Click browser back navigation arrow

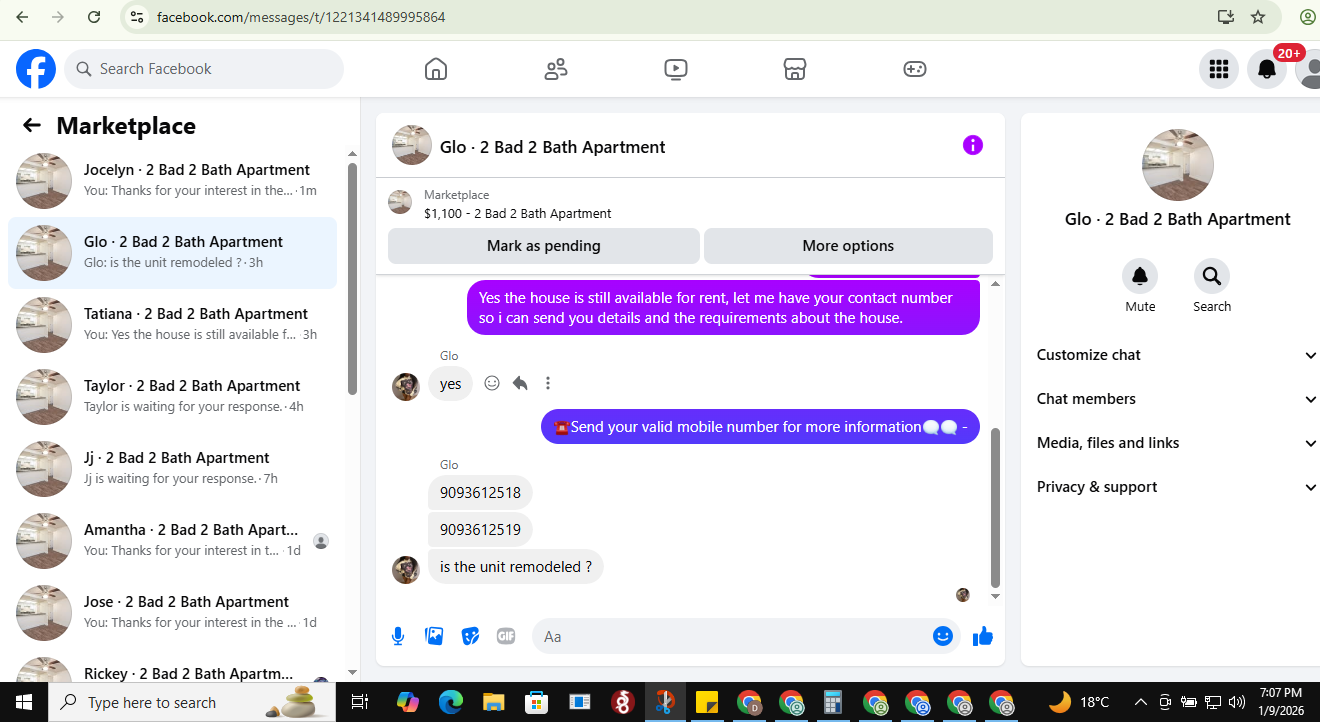(x=22, y=17)
